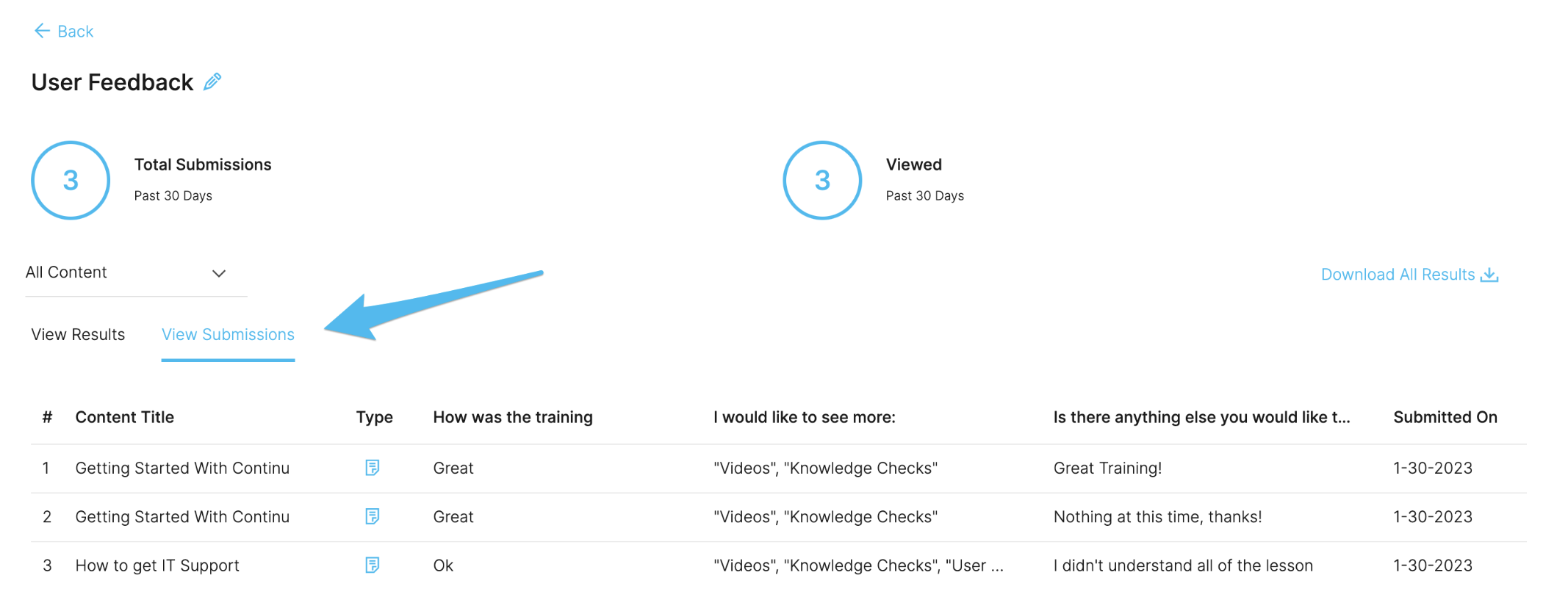
Task: Switch to View Results tab
Action: pos(78,334)
